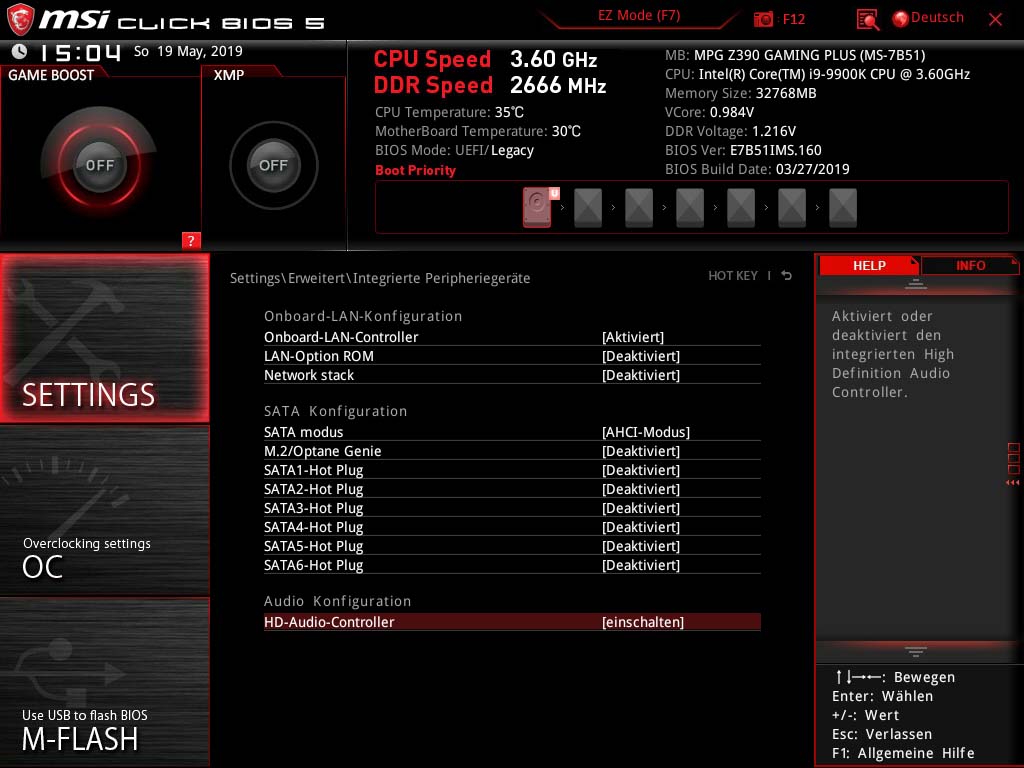Switch to EZ Mode (F7)

(639, 16)
